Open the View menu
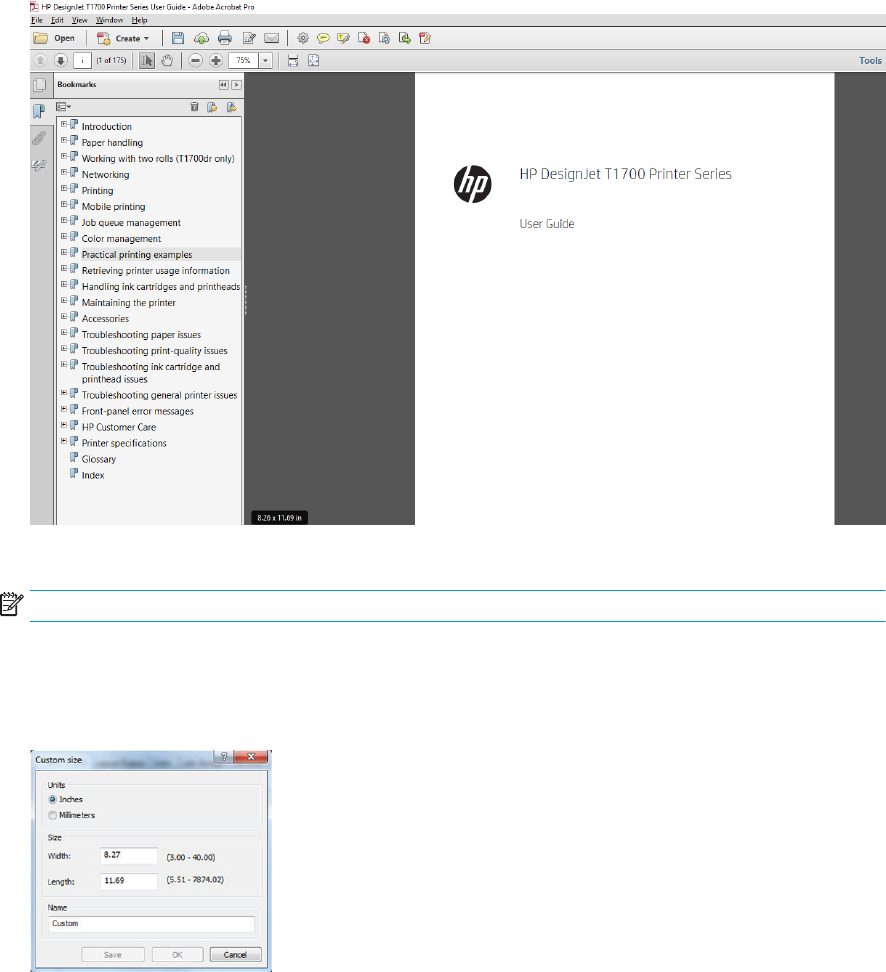This screenshot has height=972, width=886. click(79, 20)
